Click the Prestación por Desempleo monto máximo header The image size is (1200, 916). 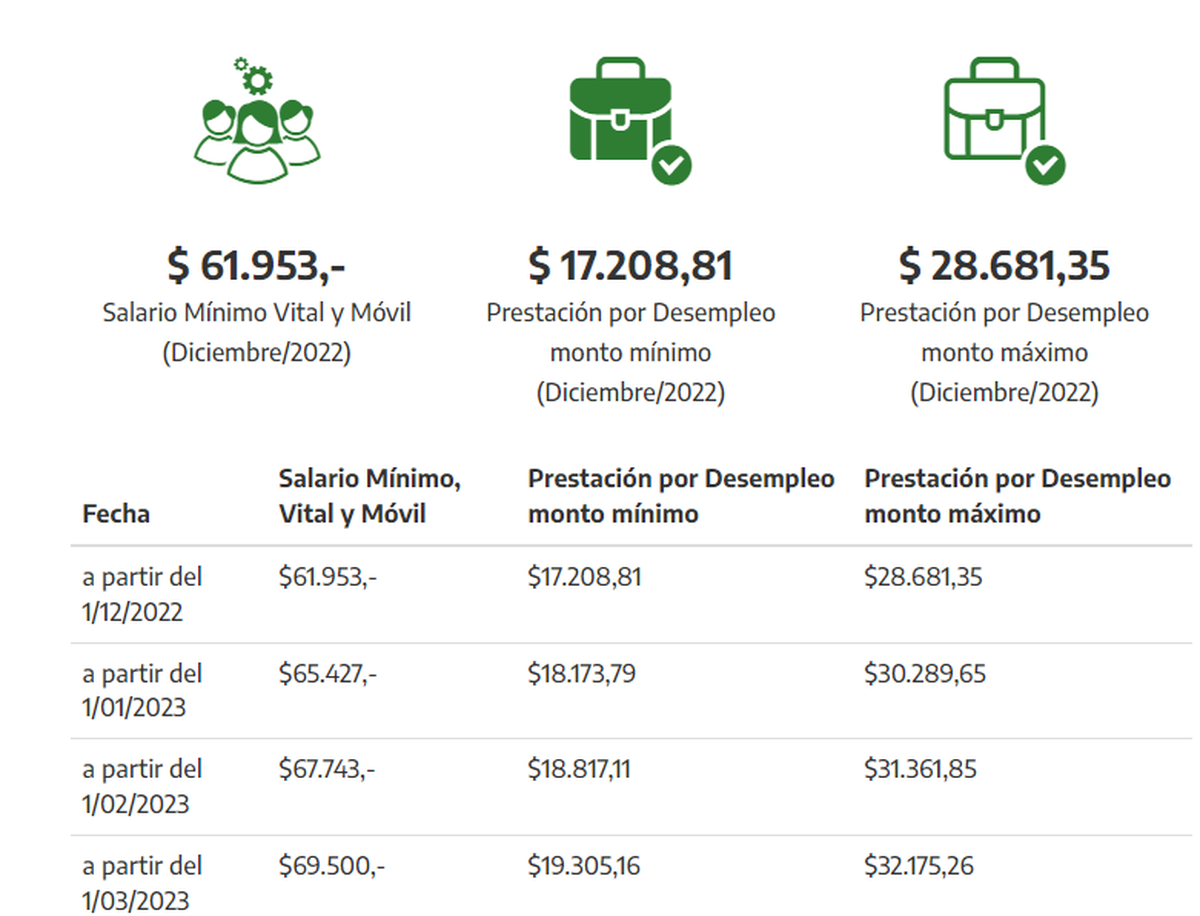click(1017, 496)
